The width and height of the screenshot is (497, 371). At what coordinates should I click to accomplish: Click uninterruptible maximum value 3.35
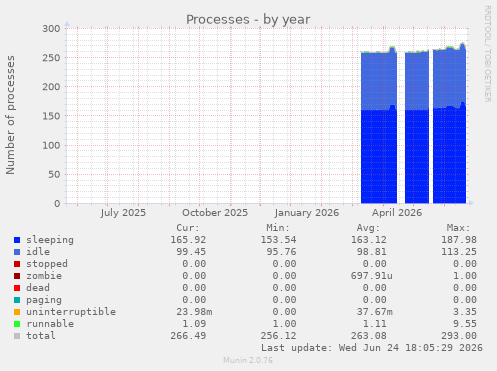tap(465, 312)
